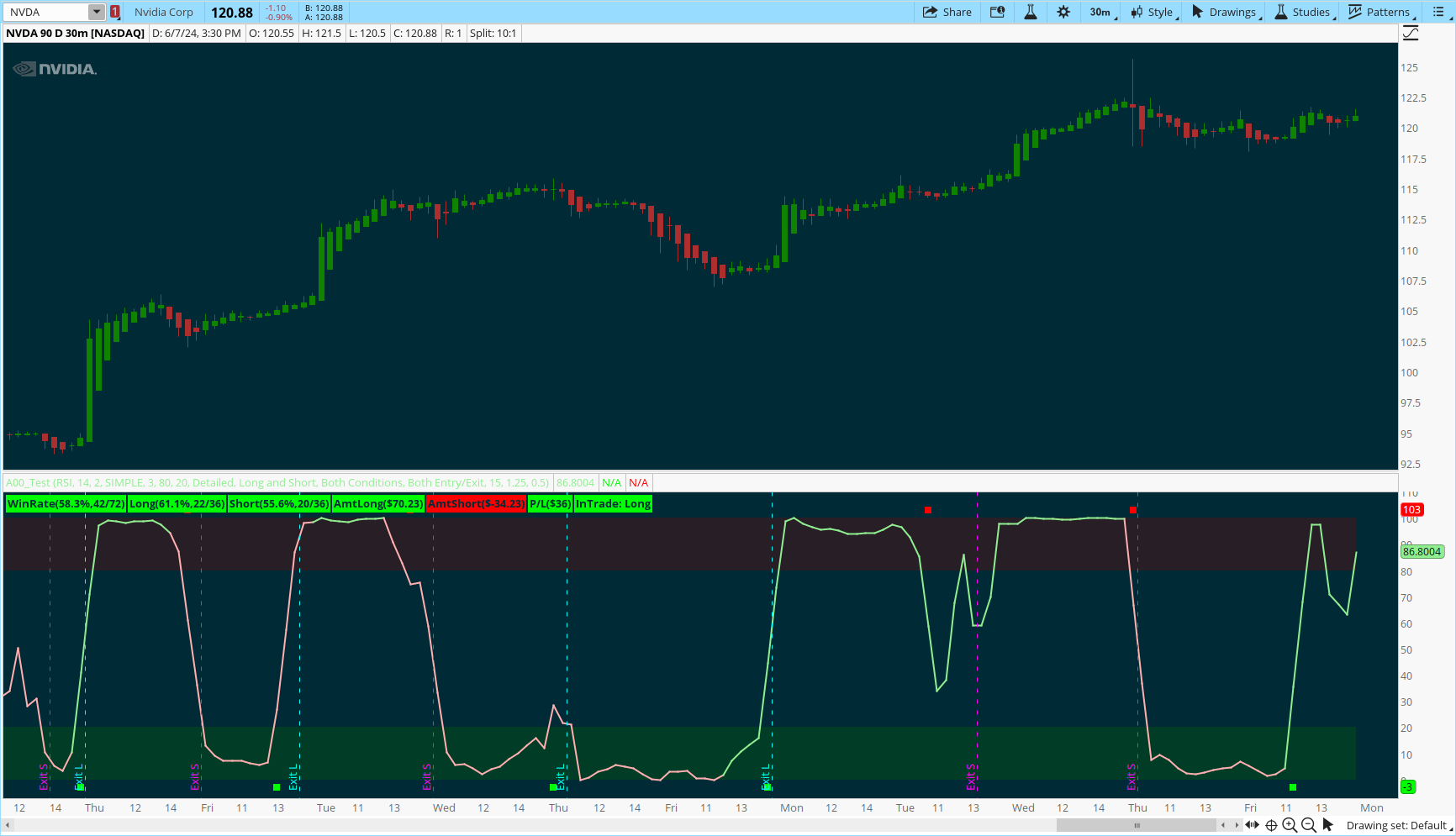Image resolution: width=1456 pixels, height=836 pixels.
Task: Click the InTrade: Long label
Action: pyautogui.click(x=613, y=503)
